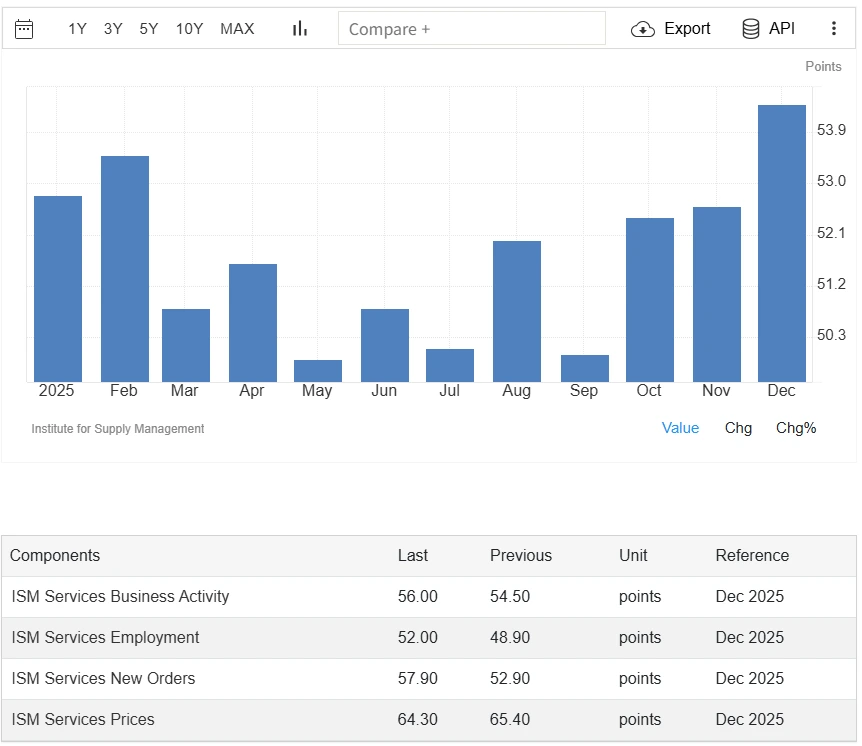The width and height of the screenshot is (862, 746).
Task: Click Dec 2025 in Business Activity row
Action: (x=749, y=596)
